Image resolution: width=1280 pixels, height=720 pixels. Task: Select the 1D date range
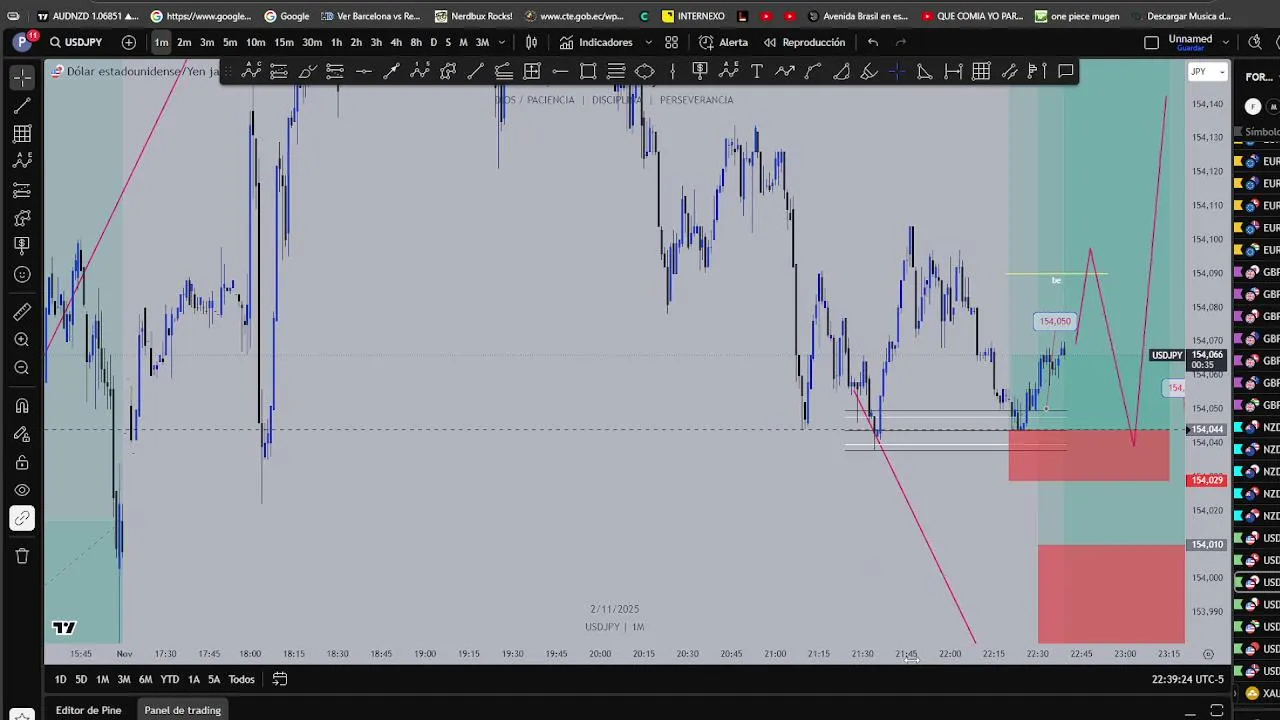tap(60, 679)
